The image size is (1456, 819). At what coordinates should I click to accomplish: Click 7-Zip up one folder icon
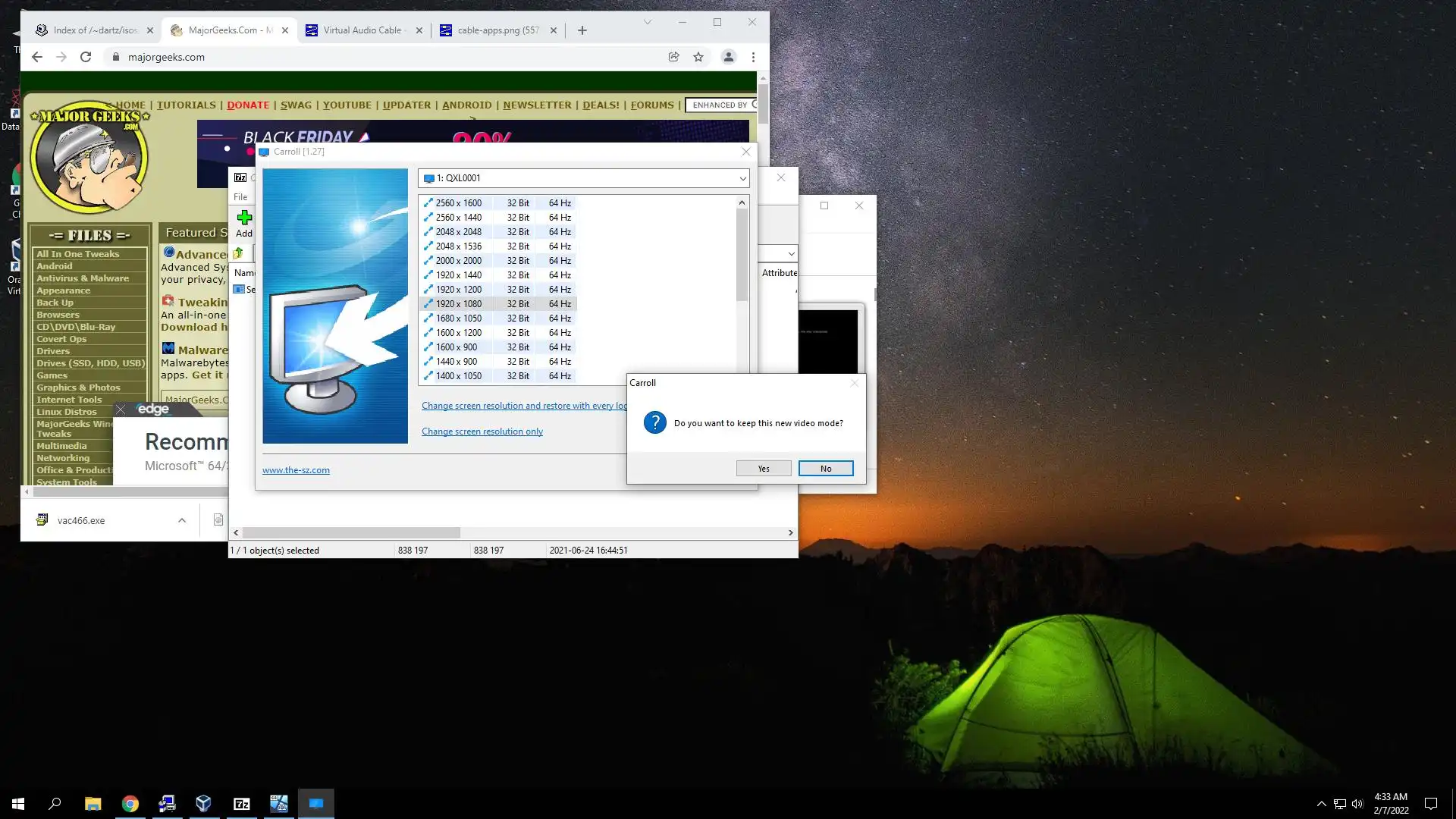point(238,253)
